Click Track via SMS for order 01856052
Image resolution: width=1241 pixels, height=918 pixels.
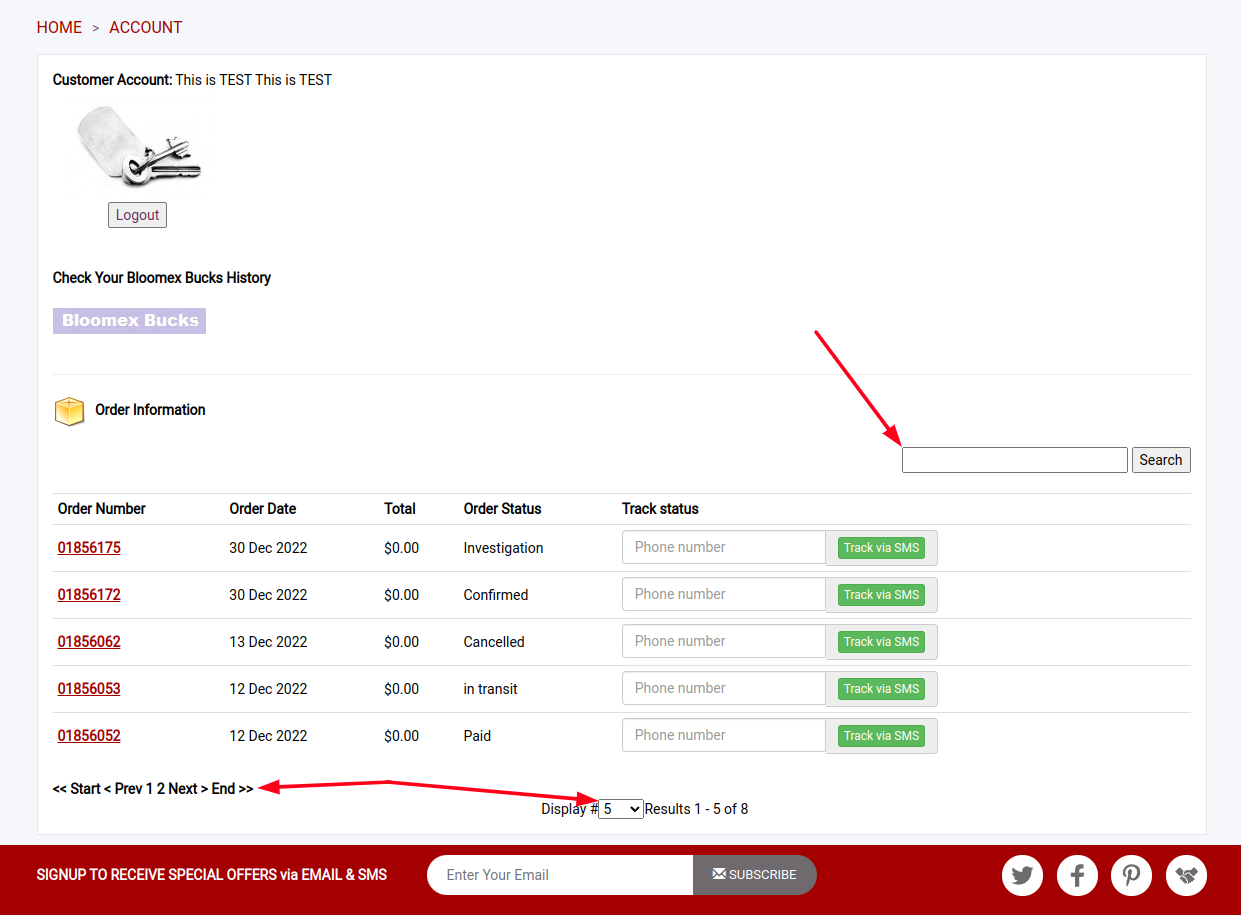pos(881,736)
